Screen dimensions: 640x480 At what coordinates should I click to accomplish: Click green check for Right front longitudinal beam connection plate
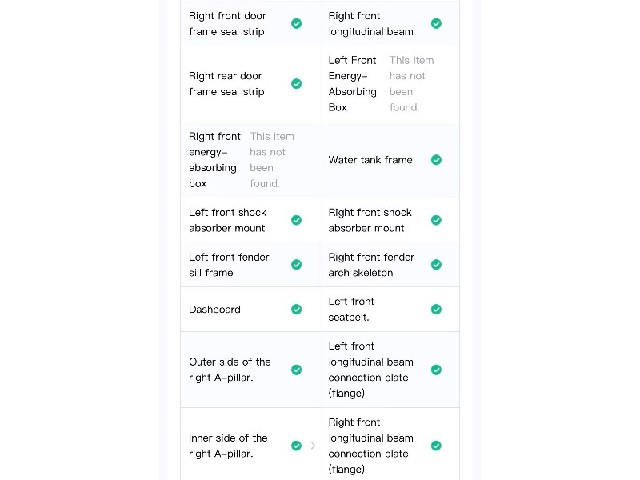(x=436, y=446)
